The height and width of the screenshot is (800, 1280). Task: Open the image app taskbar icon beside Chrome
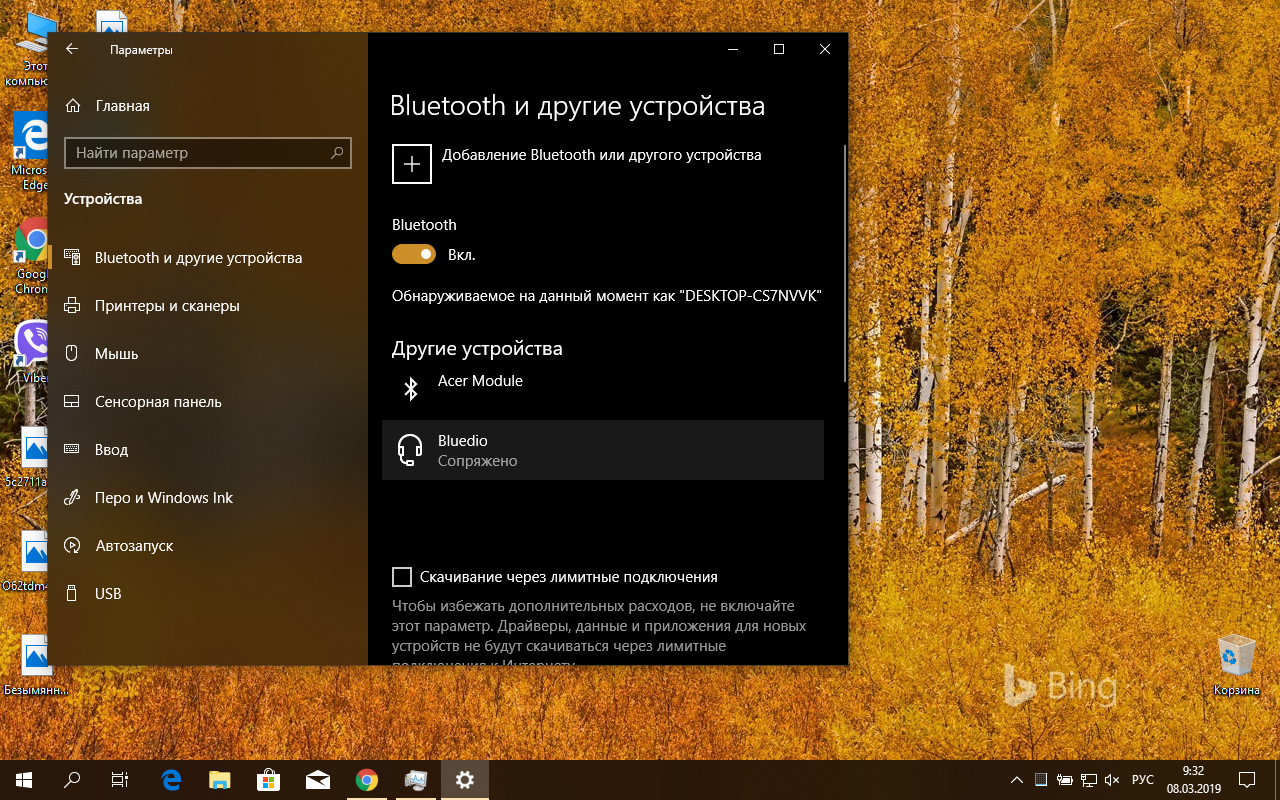[x=416, y=780]
